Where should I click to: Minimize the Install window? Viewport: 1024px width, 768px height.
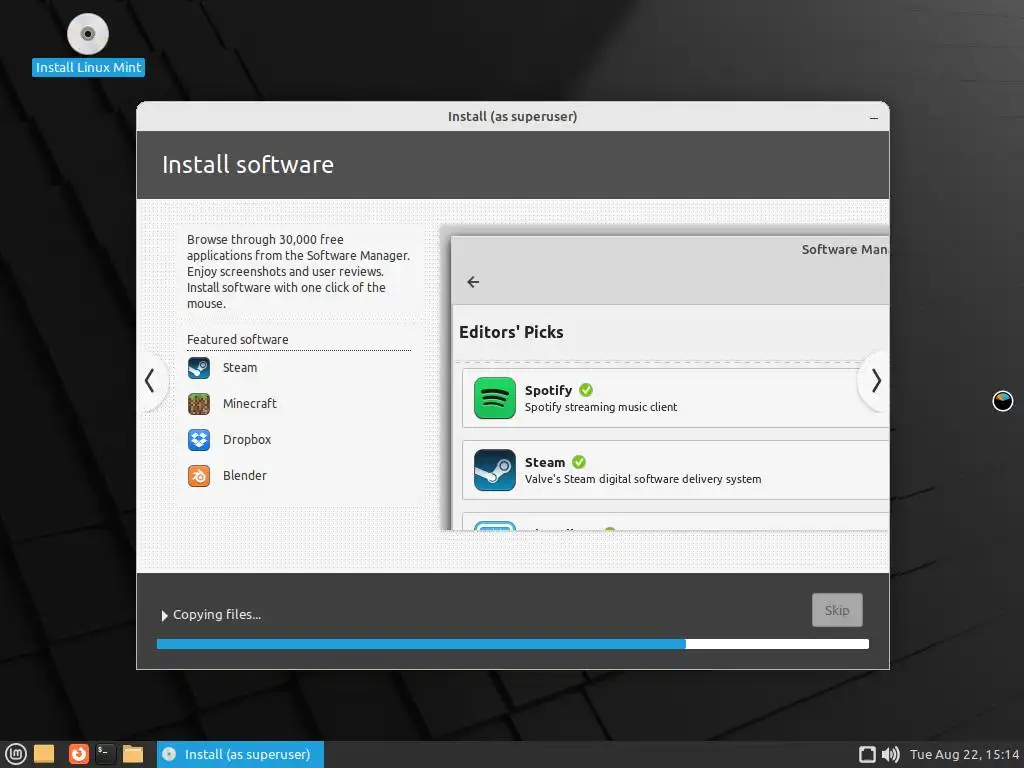(x=874, y=118)
